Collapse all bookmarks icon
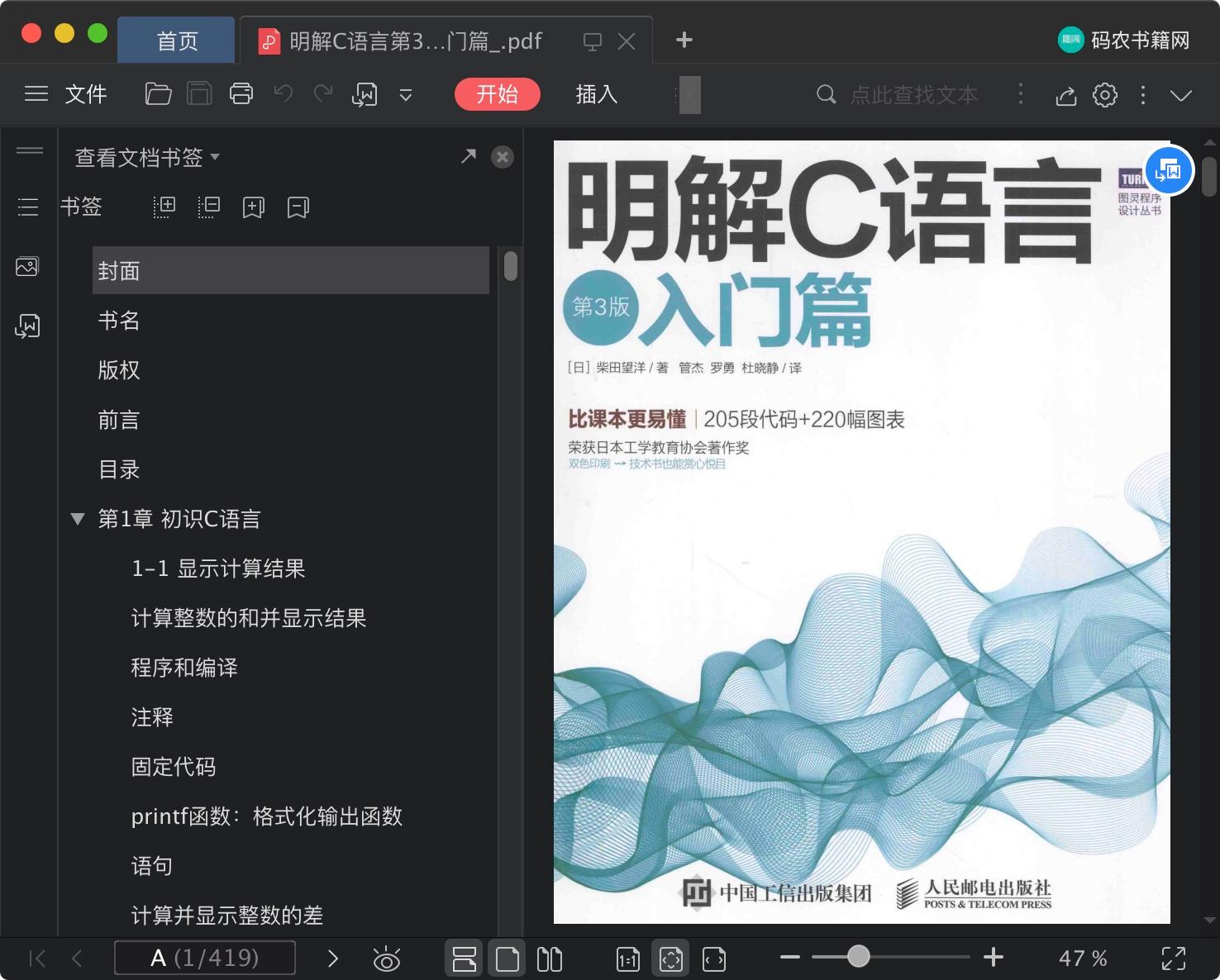Screen dimensions: 1220x980 (208, 207)
